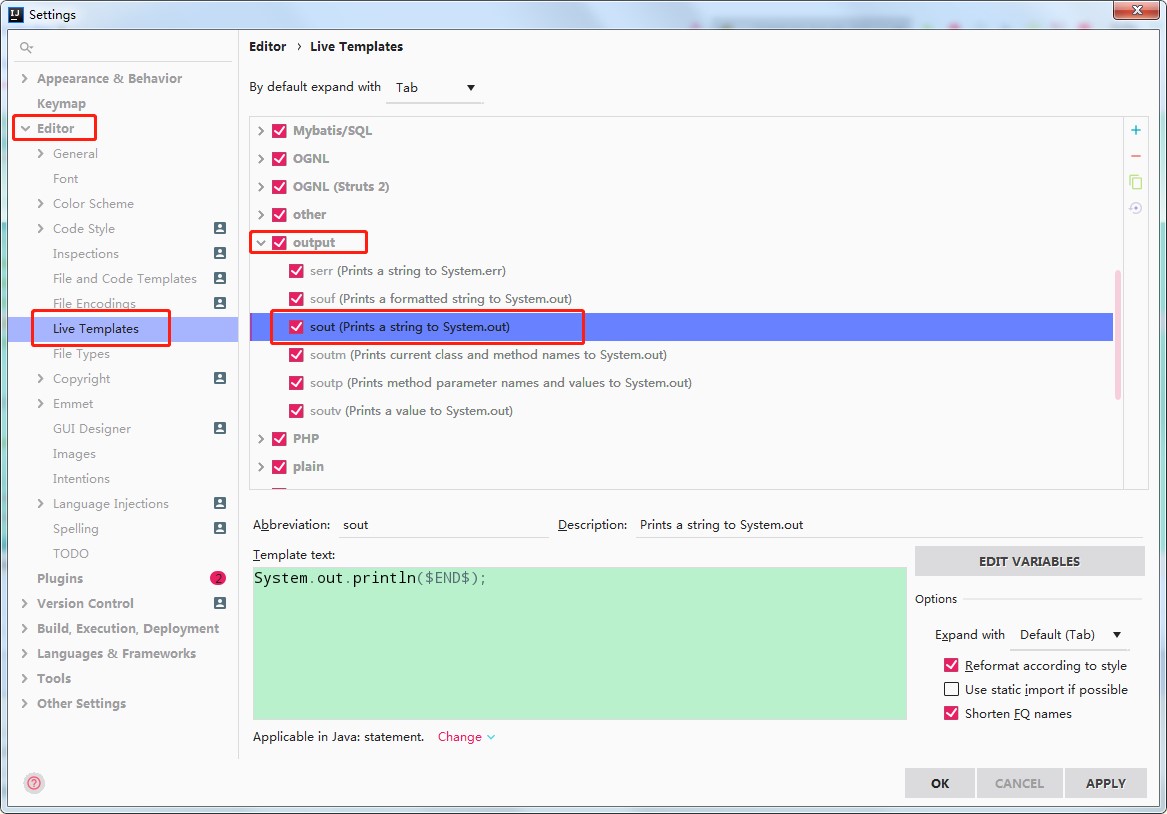Click the restore deleted defaults icon
Viewport: 1167px width, 814px height.
click(x=1136, y=208)
